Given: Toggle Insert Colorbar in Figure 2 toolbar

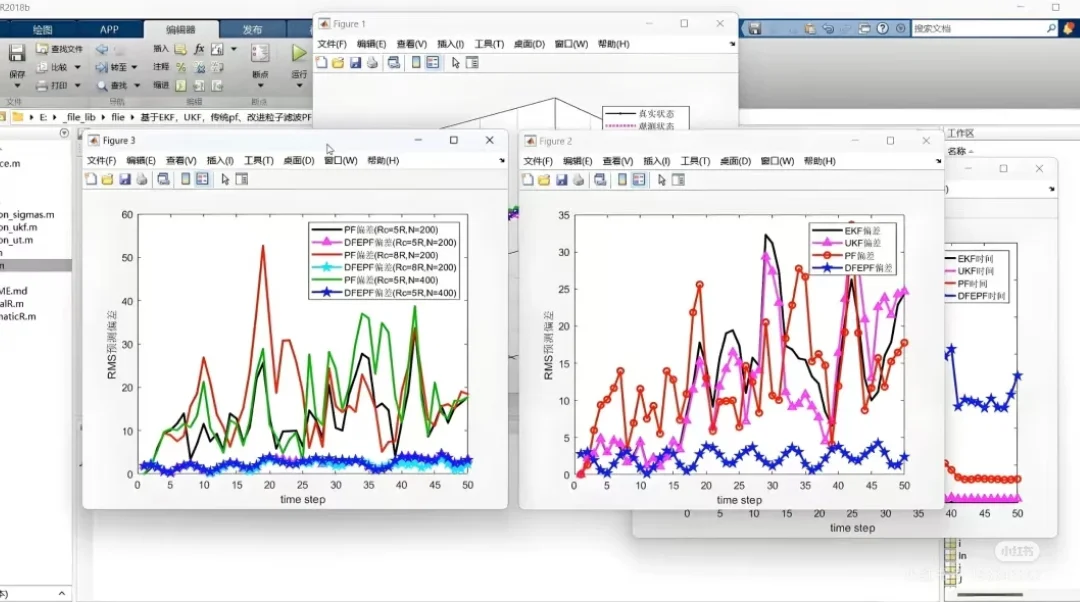Looking at the screenshot, I should 622,180.
